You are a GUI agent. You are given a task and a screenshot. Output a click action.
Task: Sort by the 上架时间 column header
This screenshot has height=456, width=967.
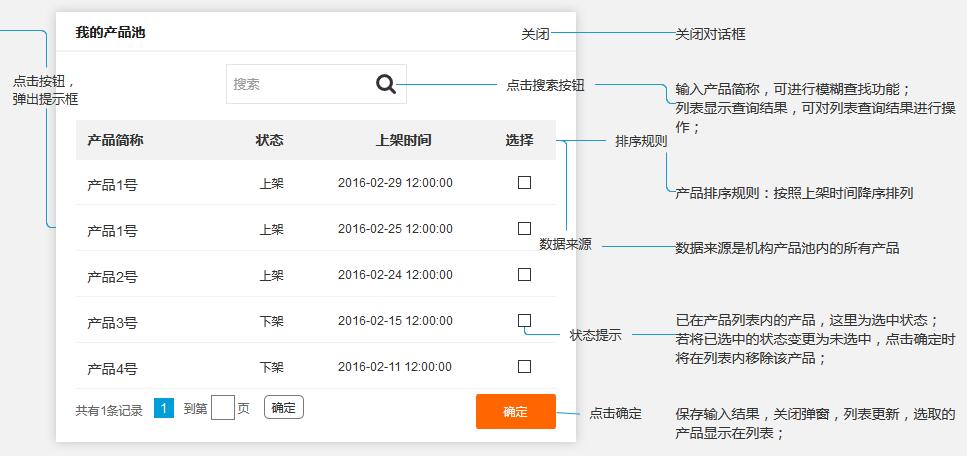tap(403, 140)
